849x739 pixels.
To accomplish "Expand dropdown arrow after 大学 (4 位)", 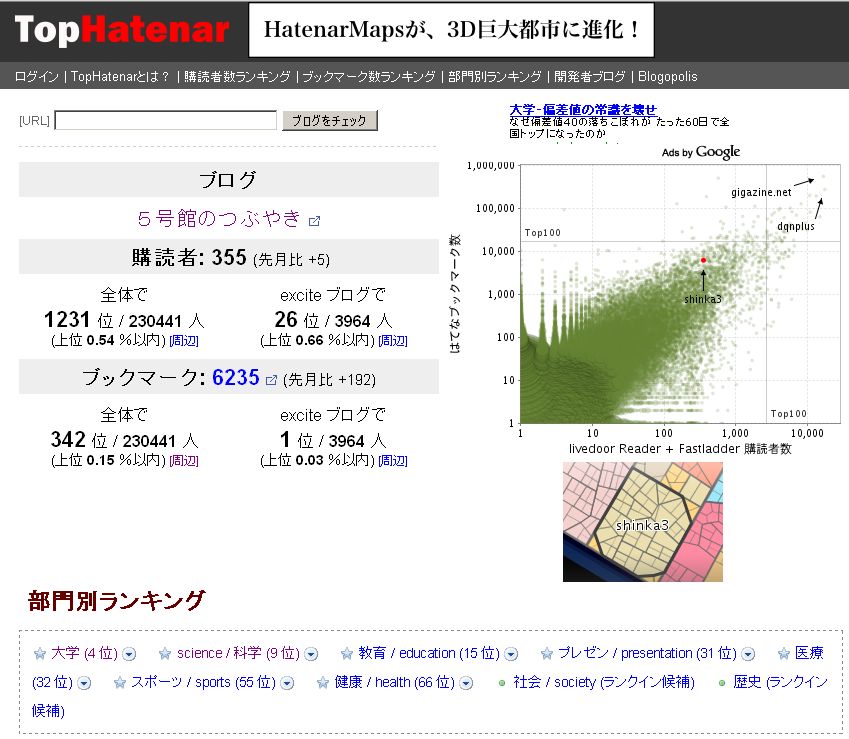I will point(129,654).
